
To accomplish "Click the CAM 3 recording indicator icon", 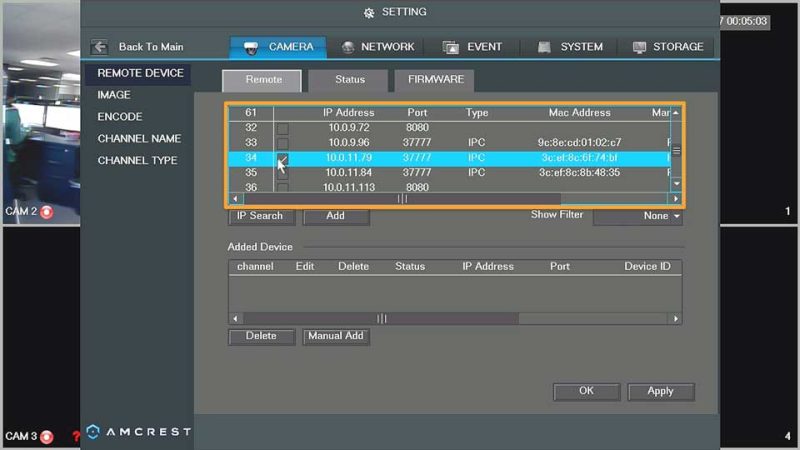I will coord(46,436).
